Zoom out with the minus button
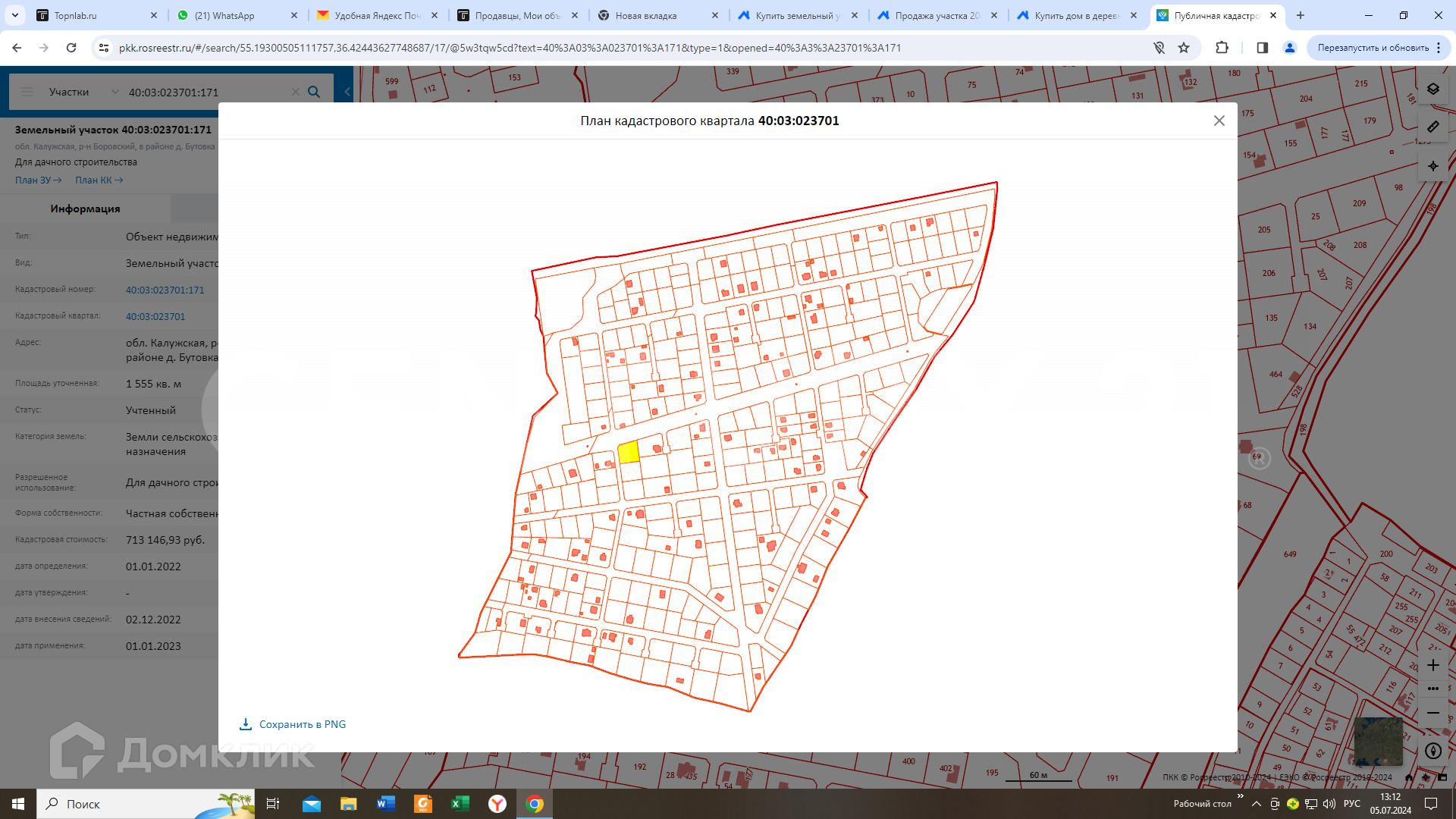 tap(1432, 713)
